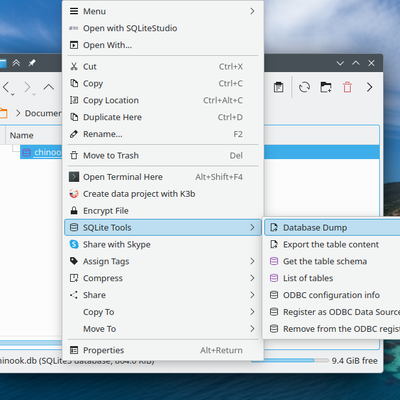400x400 pixels.
Task: Click the Share nodes icon
Action: [x=74, y=295]
